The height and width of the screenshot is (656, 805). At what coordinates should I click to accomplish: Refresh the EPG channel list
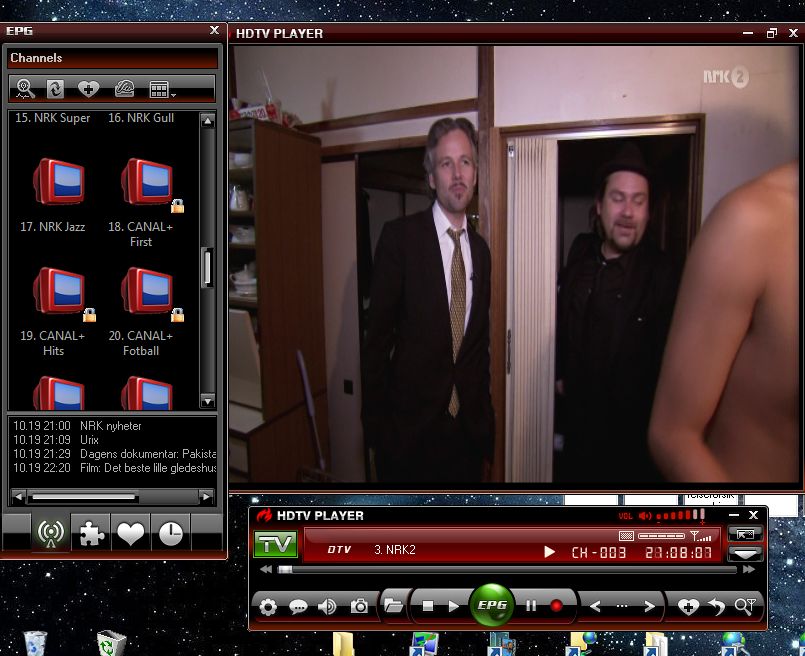click(55, 89)
